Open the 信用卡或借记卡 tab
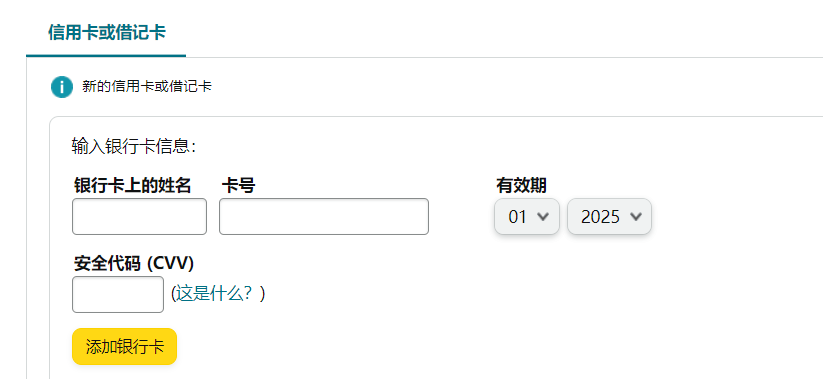 click(x=107, y=33)
